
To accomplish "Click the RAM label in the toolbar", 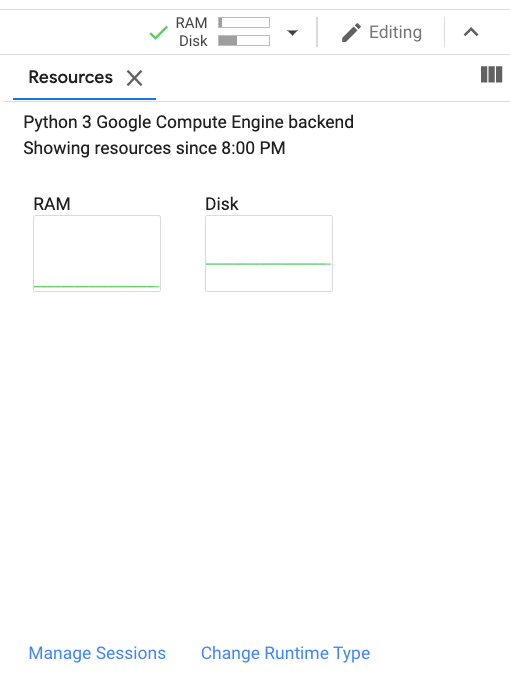I will click(191, 23).
